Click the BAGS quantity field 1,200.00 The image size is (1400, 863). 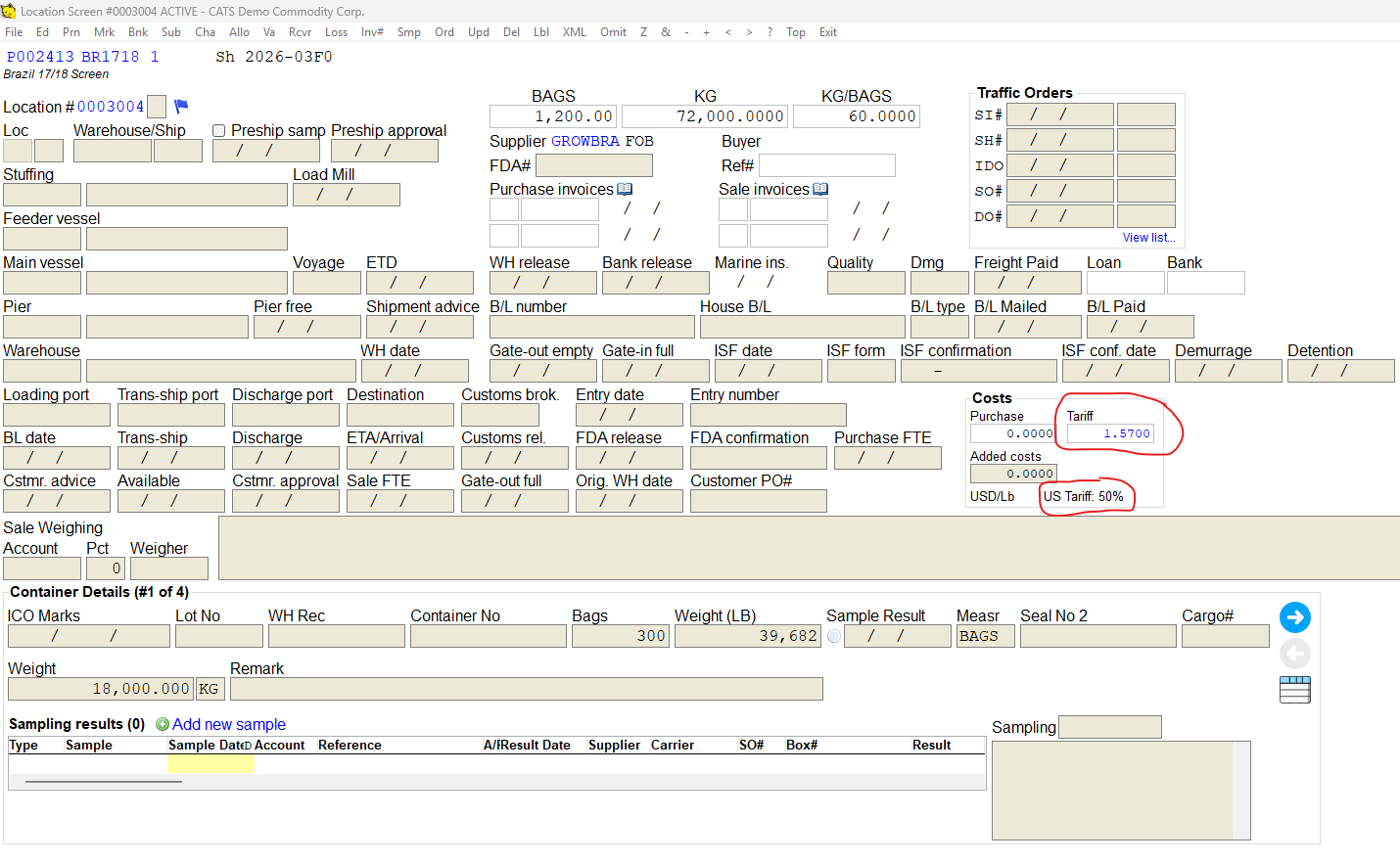coord(553,116)
